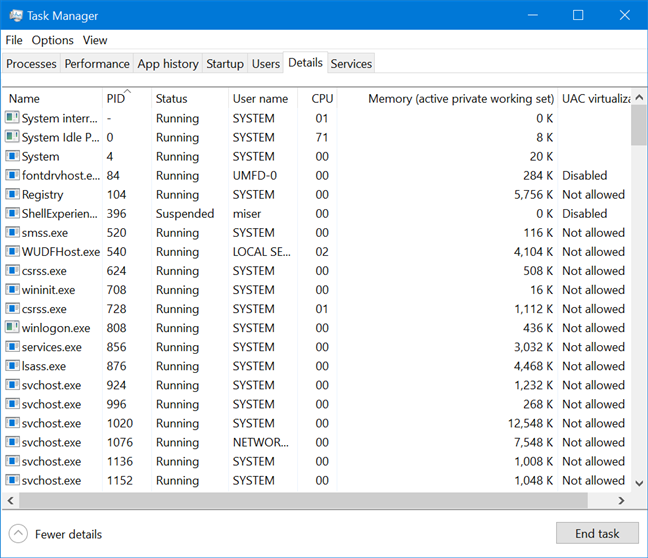Click the System Idle Process icon

pos(12,137)
